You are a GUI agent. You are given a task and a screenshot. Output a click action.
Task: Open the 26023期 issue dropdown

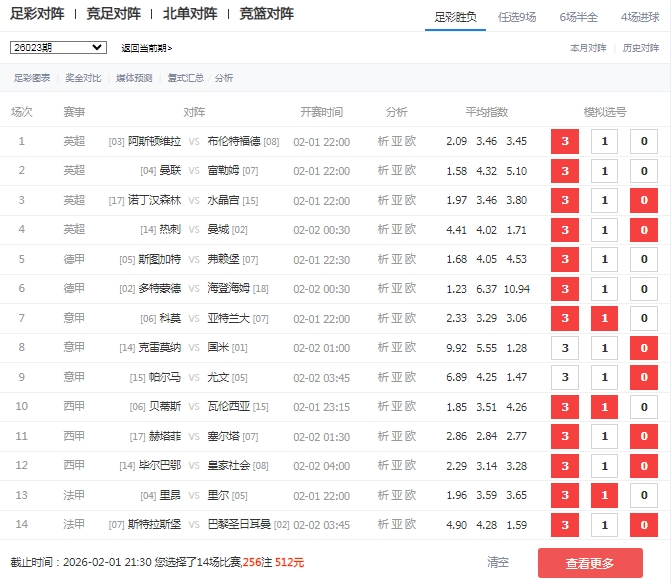click(x=58, y=47)
